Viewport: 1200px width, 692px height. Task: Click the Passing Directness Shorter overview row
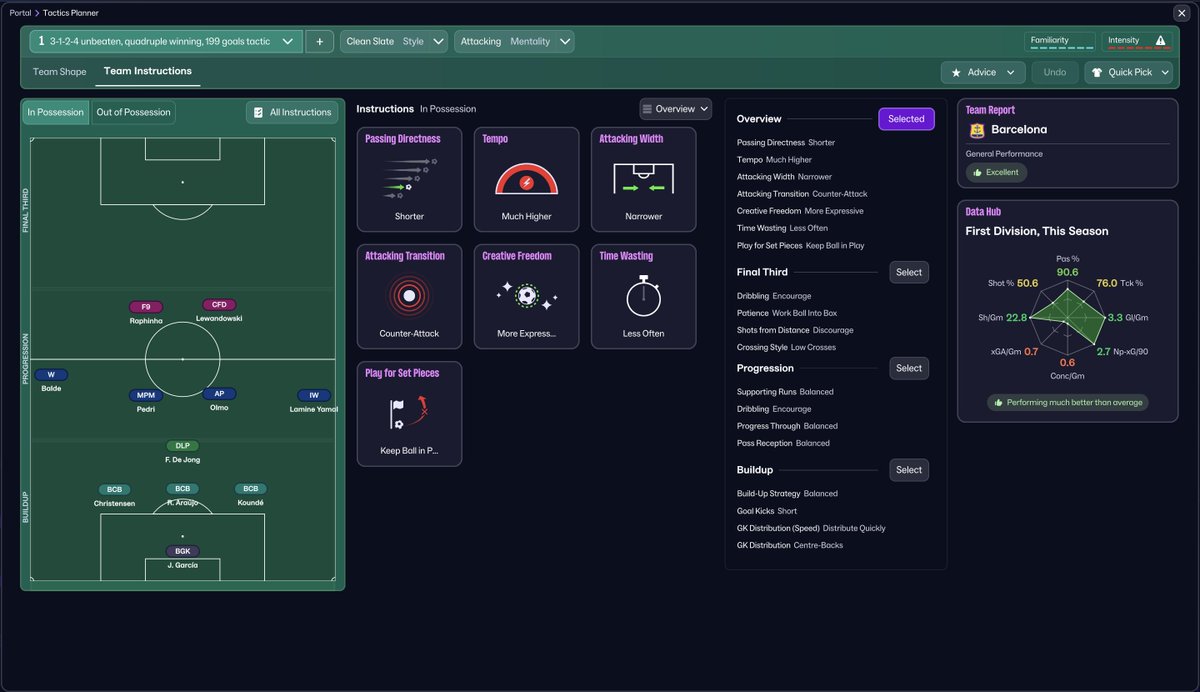click(x=786, y=143)
